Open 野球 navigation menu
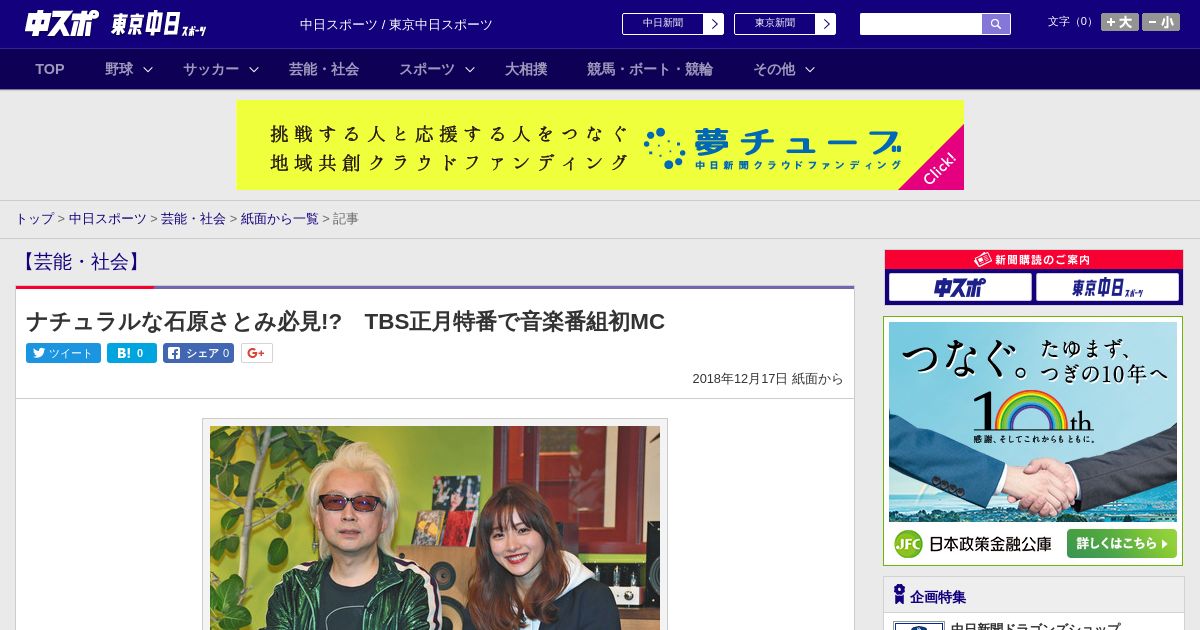This screenshot has height=630, width=1200. [119, 69]
